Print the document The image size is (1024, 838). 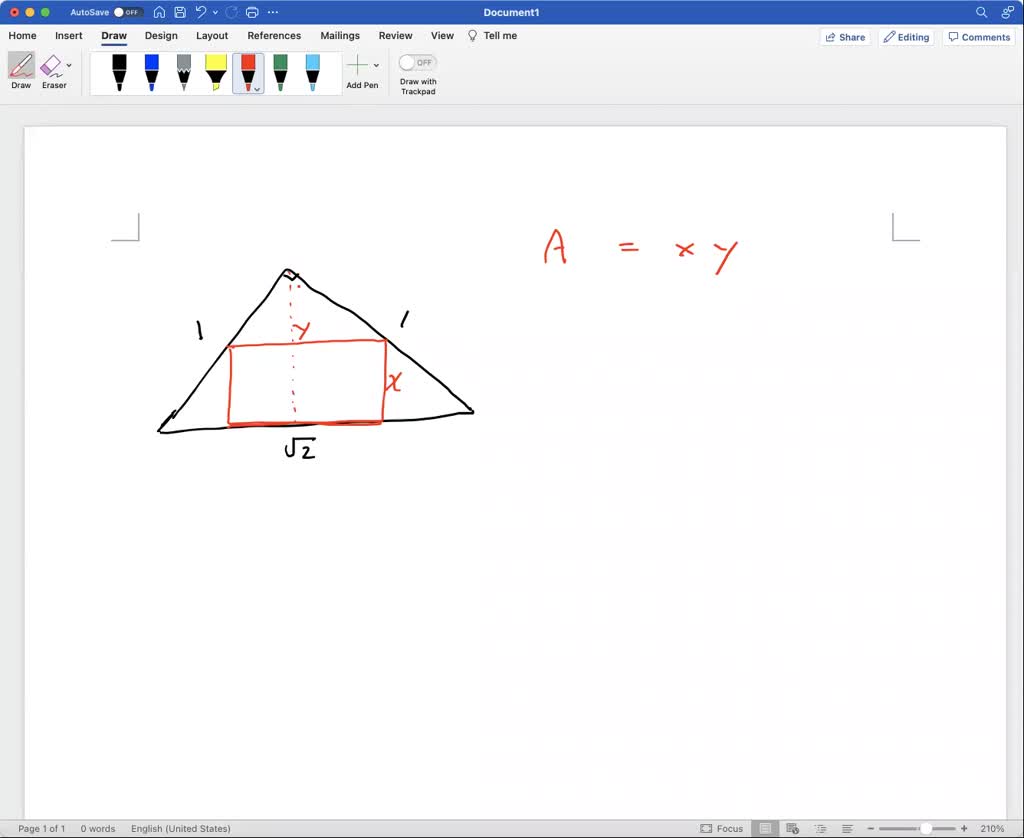click(252, 12)
